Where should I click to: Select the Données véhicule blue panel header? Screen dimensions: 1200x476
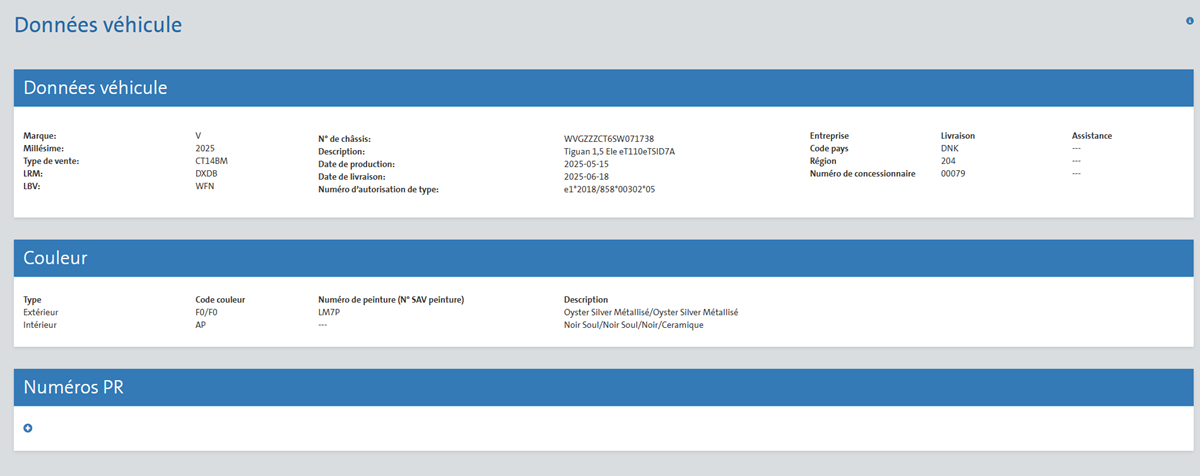[600, 88]
